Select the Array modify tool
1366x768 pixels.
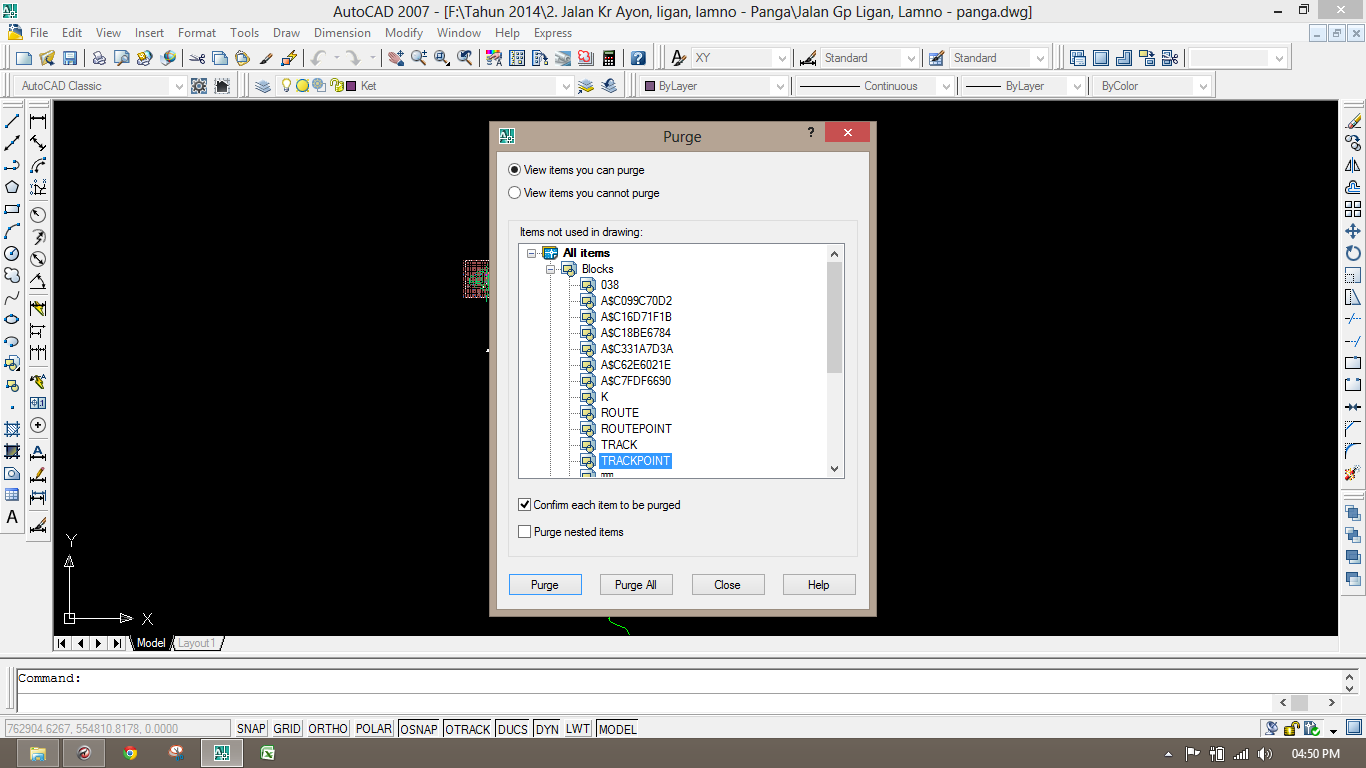[1353, 209]
